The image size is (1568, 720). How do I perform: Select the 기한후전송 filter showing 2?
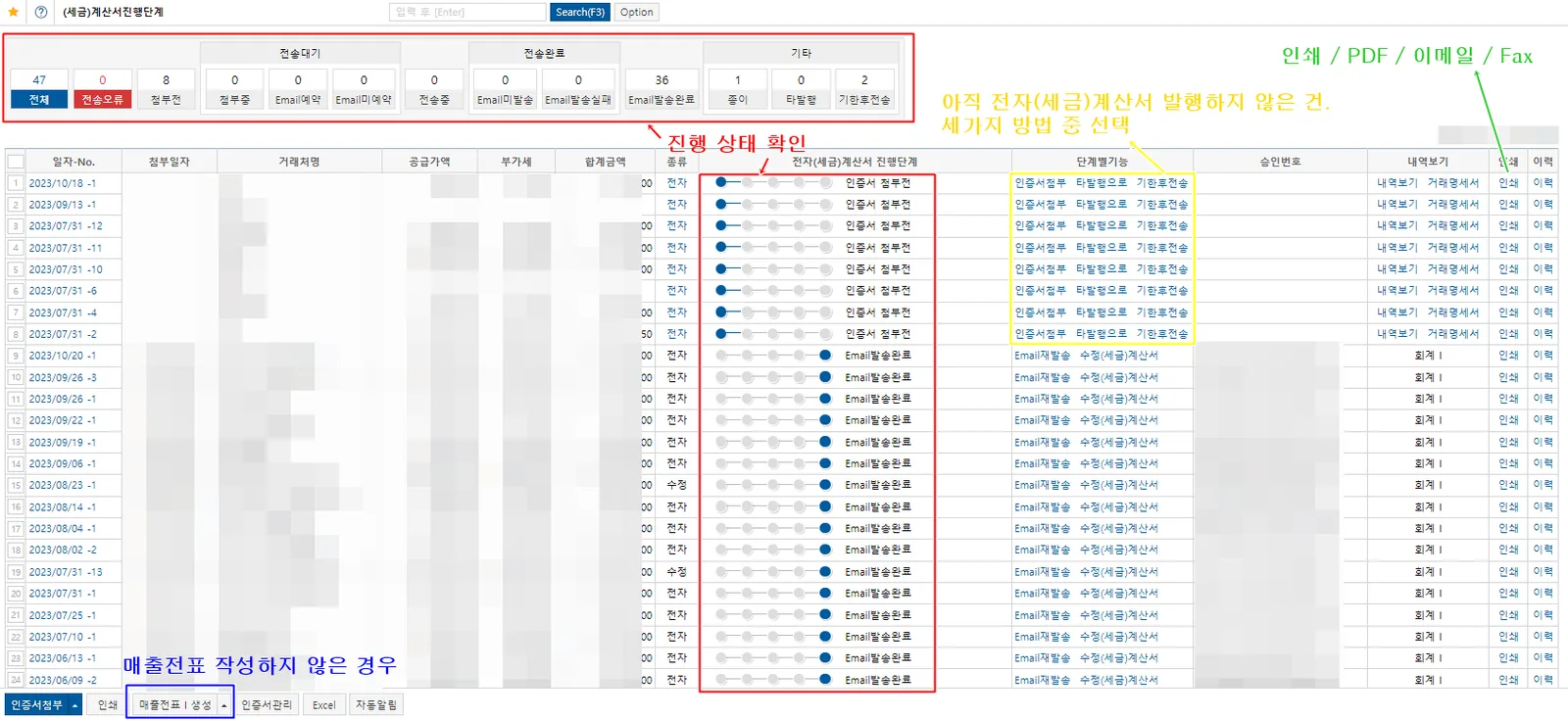(864, 89)
